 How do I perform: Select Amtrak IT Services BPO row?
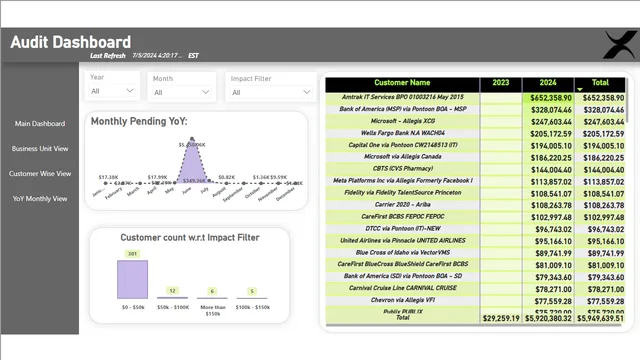click(475, 98)
